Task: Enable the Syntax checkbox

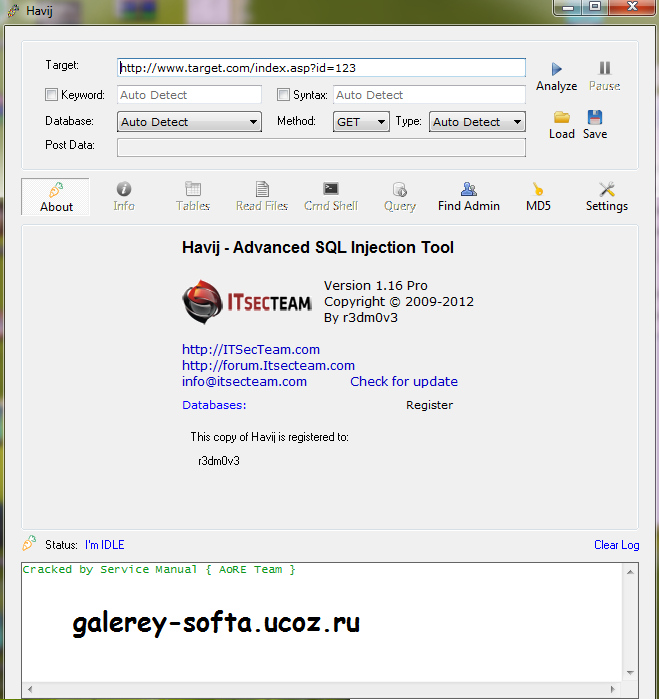Action: [283, 95]
